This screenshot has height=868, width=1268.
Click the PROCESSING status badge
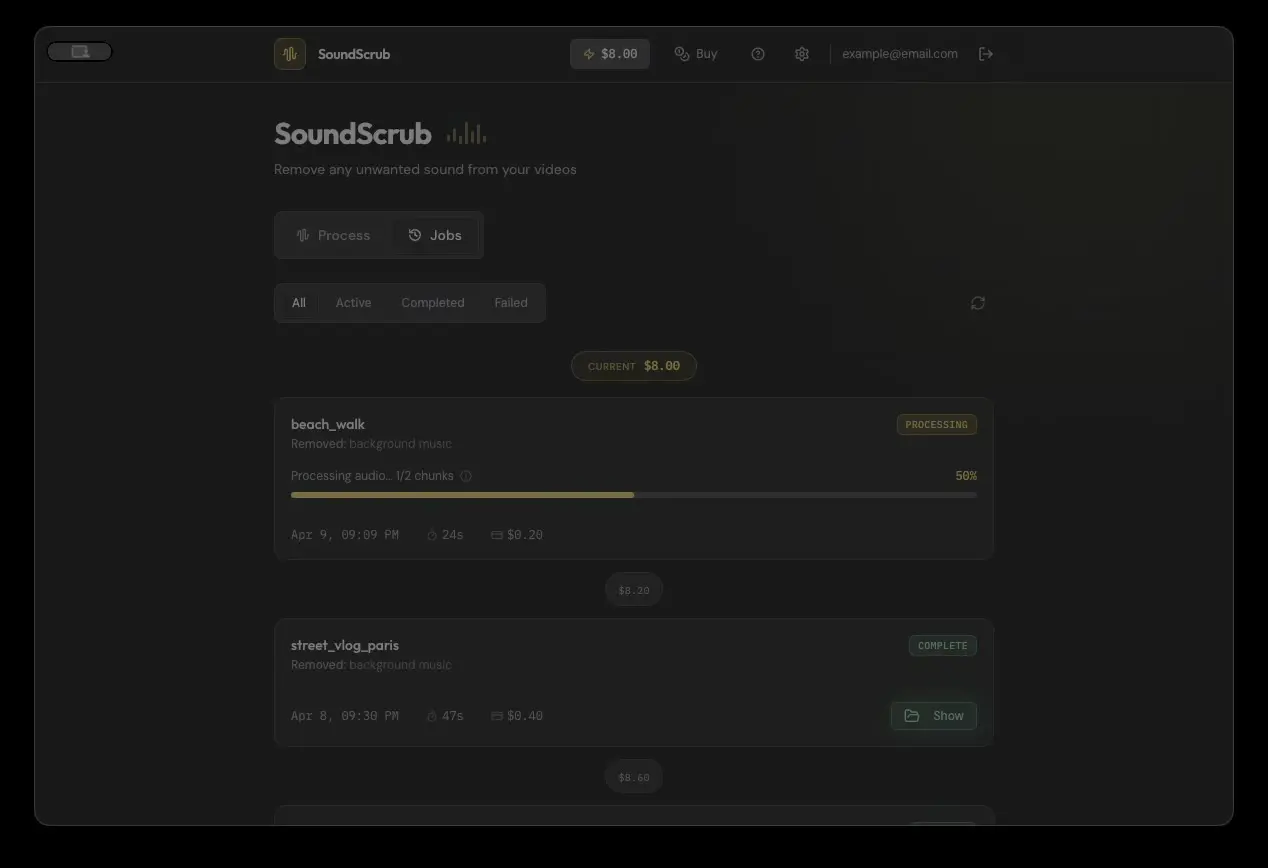coord(937,425)
